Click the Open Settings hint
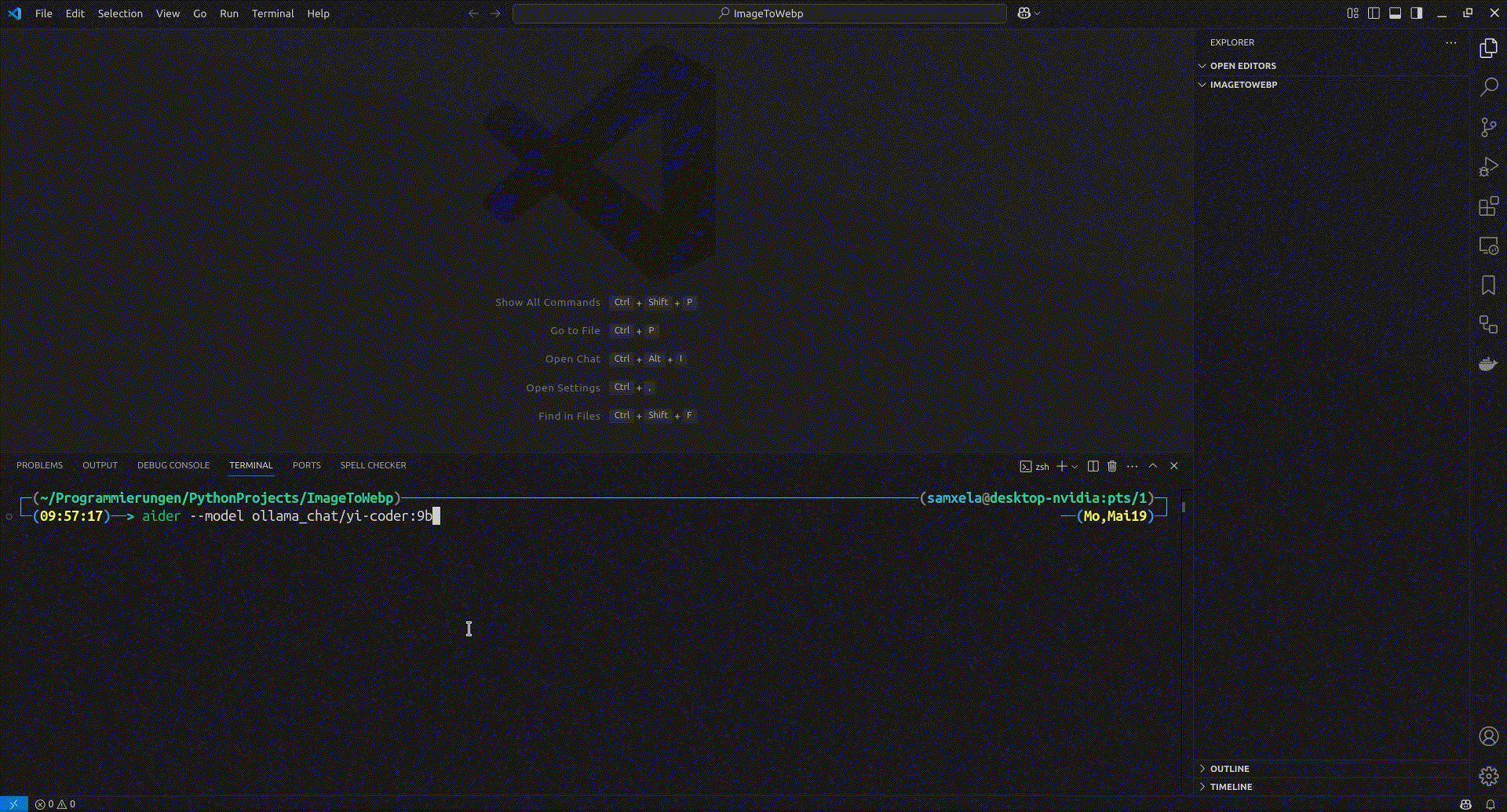The height and width of the screenshot is (812, 1507). tap(563, 388)
